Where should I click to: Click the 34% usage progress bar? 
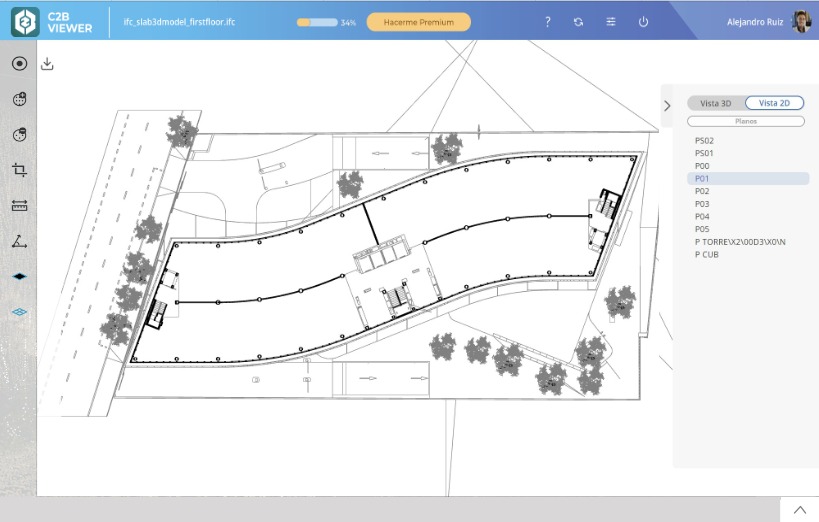[x=317, y=22]
